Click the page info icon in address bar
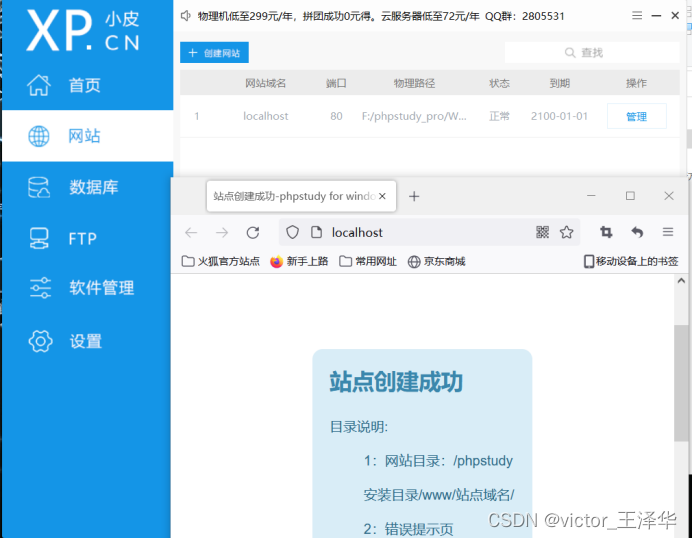Image resolution: width=692 pixels, height=539 pixels. pyautogui.click(x=316, y=232)
